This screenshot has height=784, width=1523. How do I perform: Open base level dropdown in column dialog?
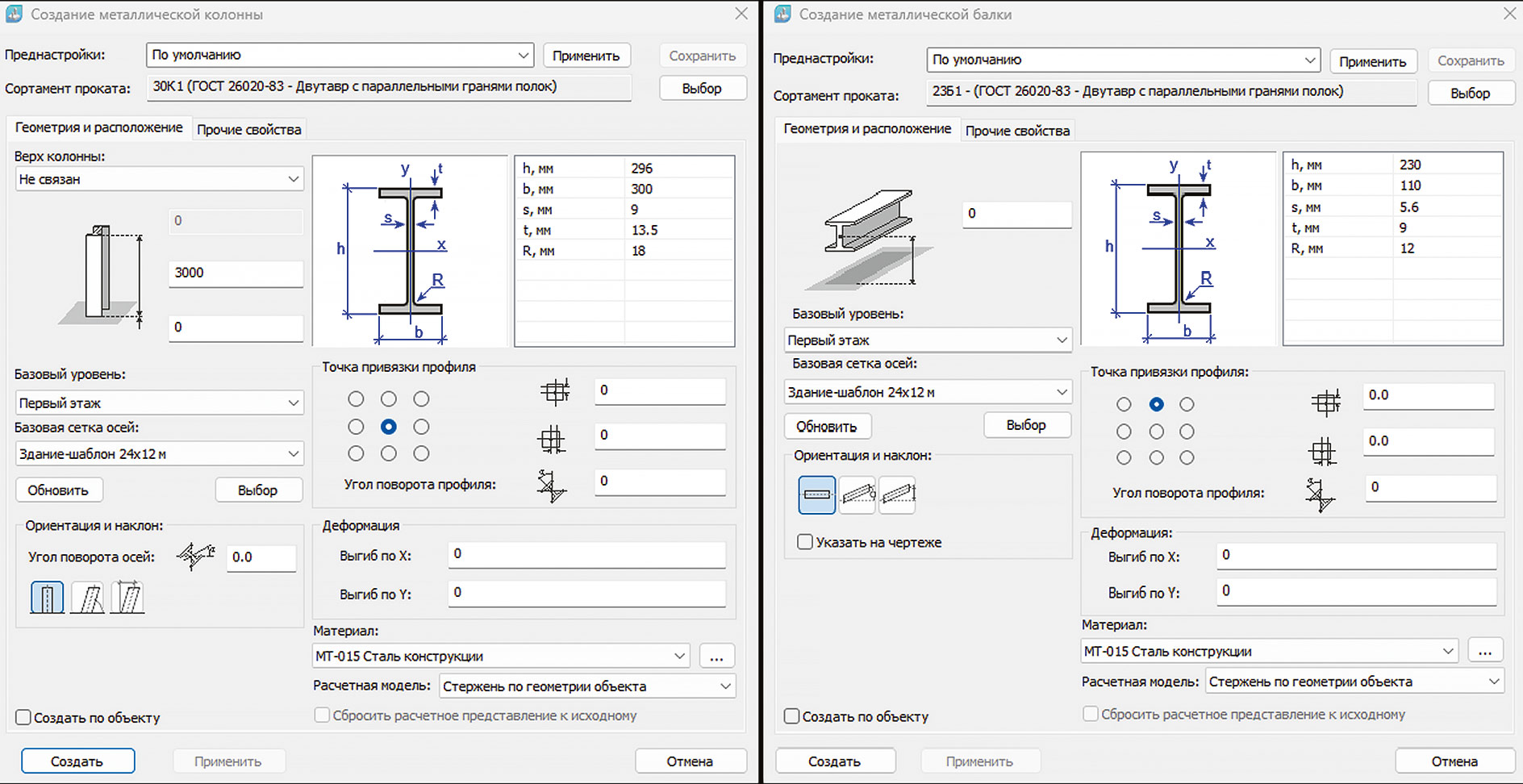coord(159,402)
